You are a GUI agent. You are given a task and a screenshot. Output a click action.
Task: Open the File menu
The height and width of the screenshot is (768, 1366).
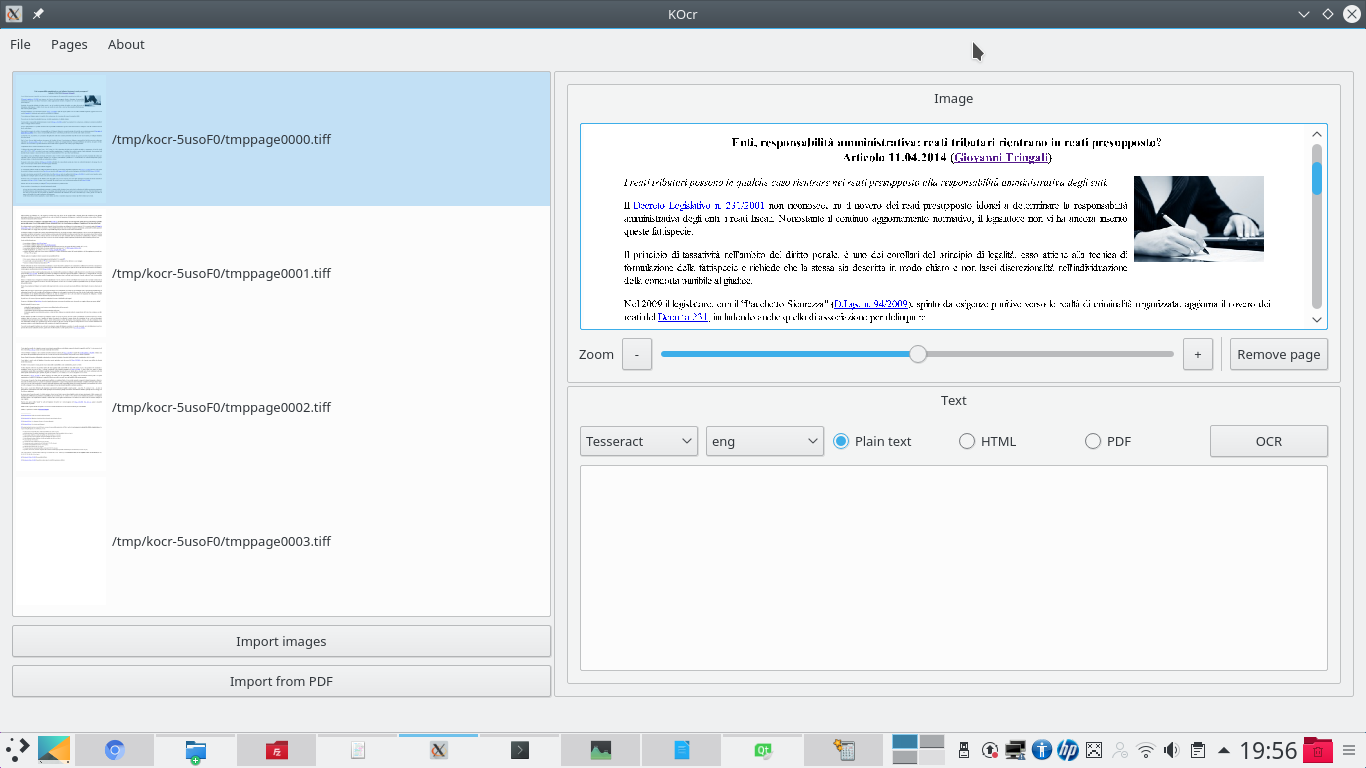(20, 44)
